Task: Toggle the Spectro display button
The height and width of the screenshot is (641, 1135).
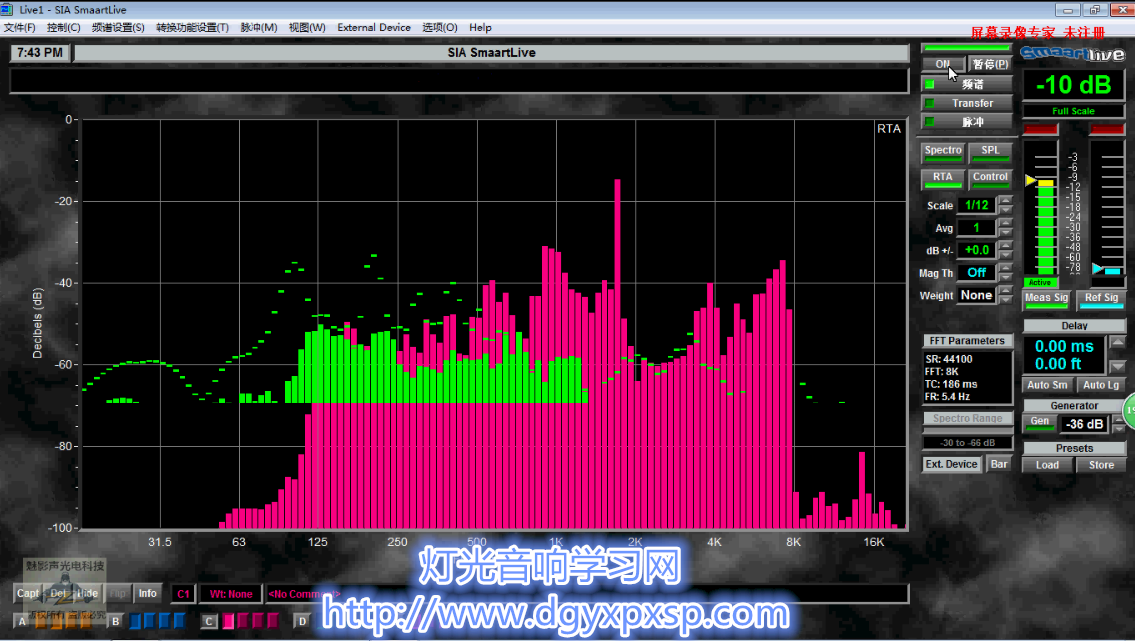Action: click(942, 152)
